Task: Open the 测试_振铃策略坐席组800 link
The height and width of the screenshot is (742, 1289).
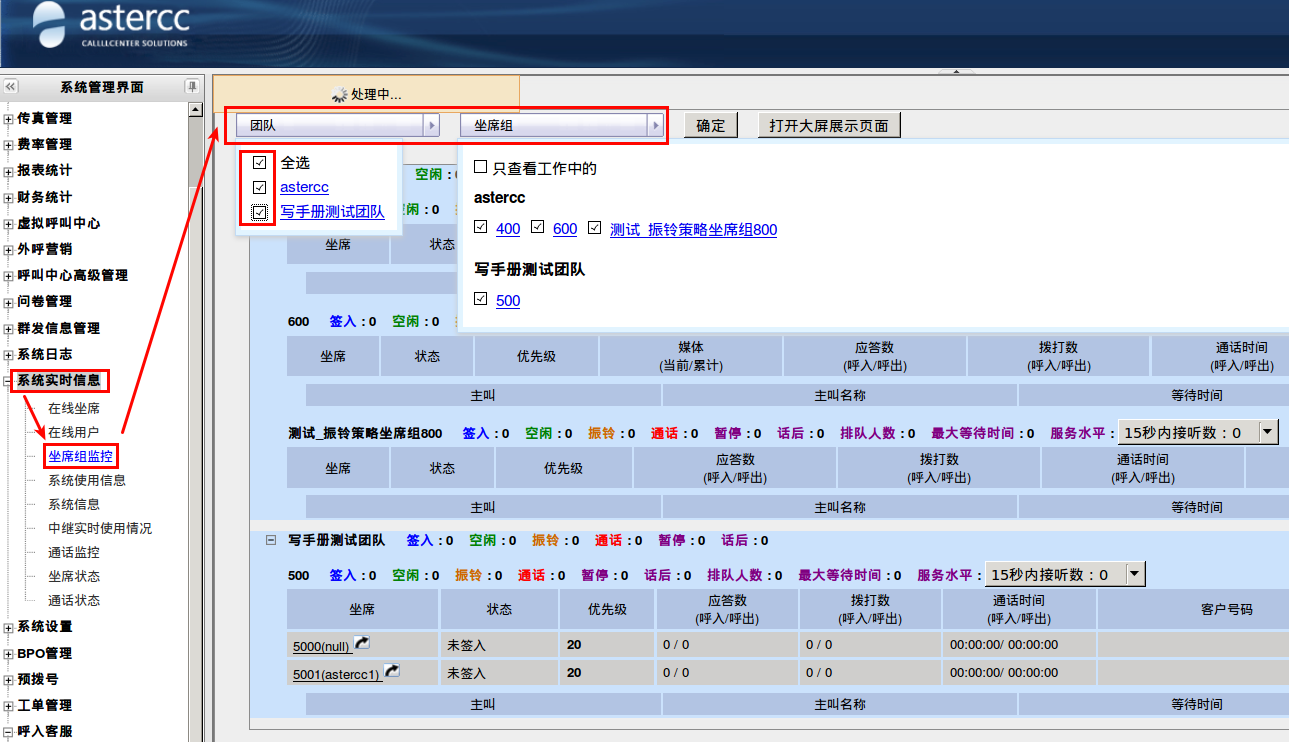Action: (x=693, y=229)
